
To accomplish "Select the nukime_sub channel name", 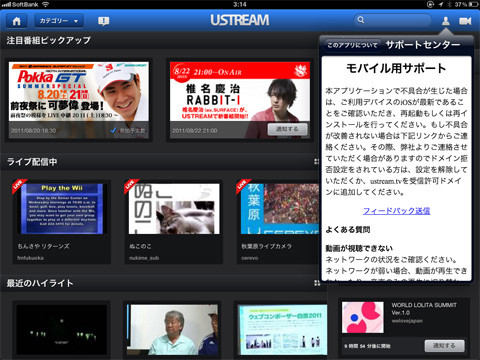I will 144,258.
